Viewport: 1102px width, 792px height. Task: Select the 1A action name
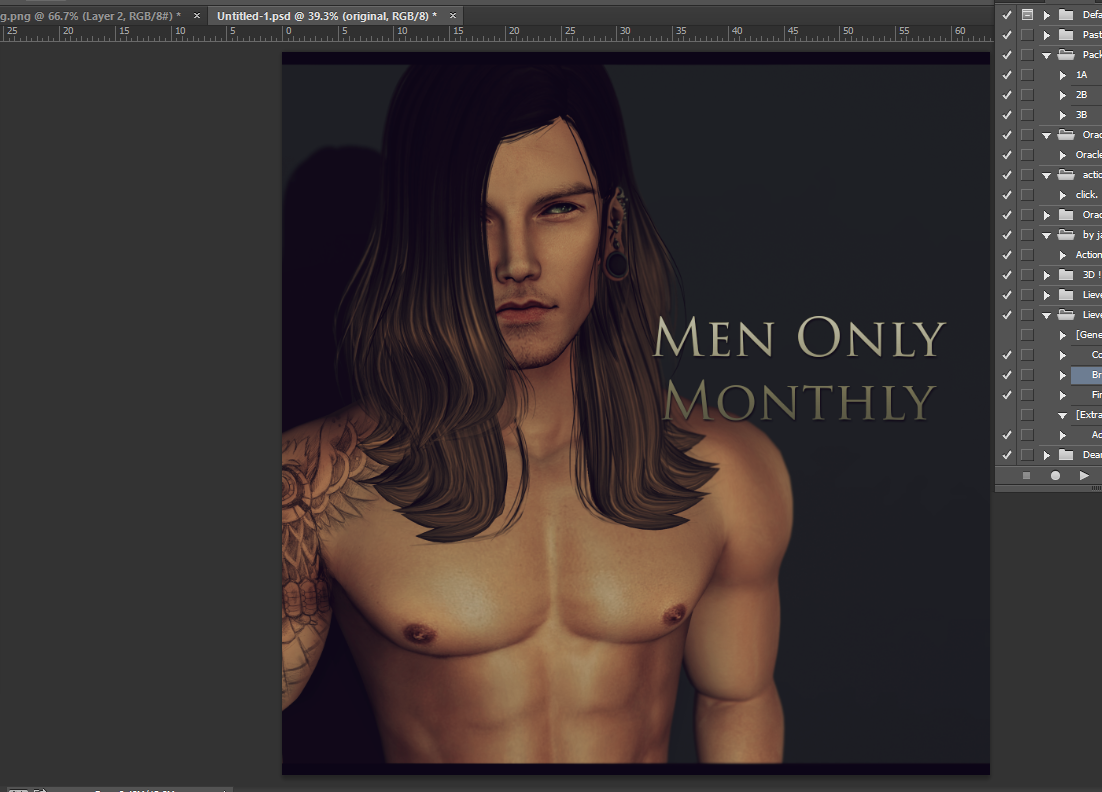(1082, 74)
